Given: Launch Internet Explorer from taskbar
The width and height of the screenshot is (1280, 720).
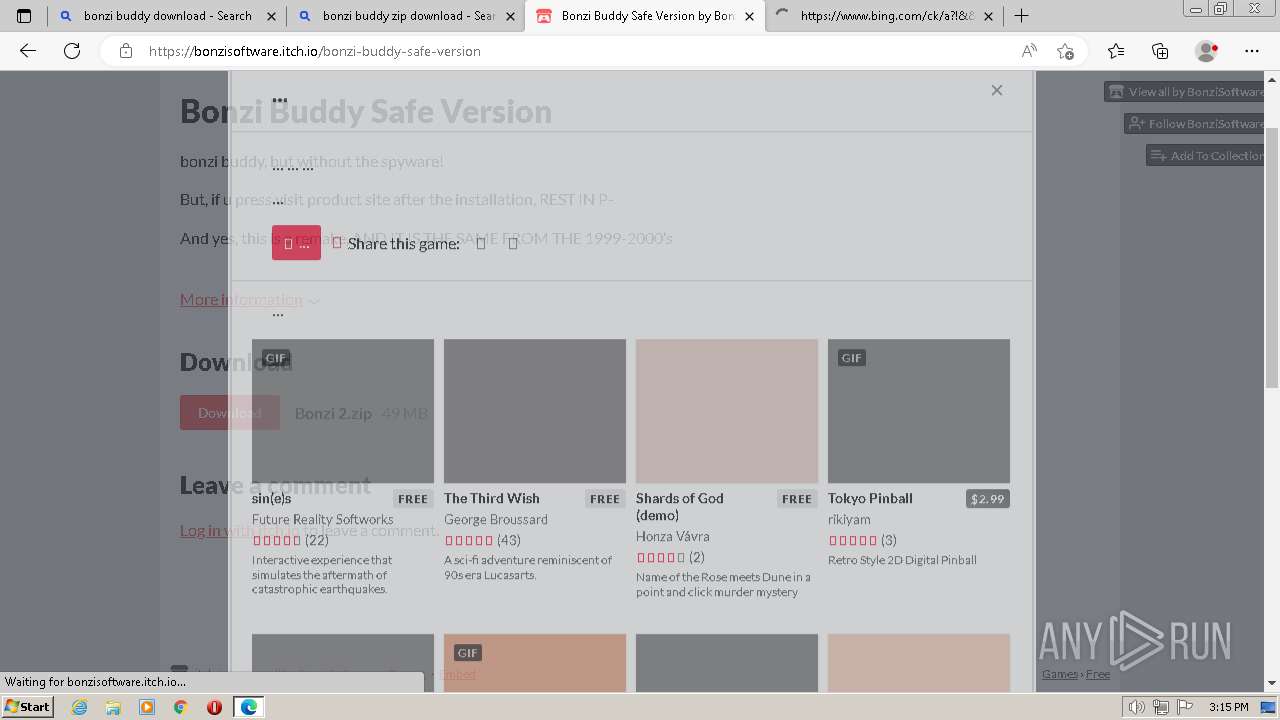Looking at the screenshot, I should [79, 707].
